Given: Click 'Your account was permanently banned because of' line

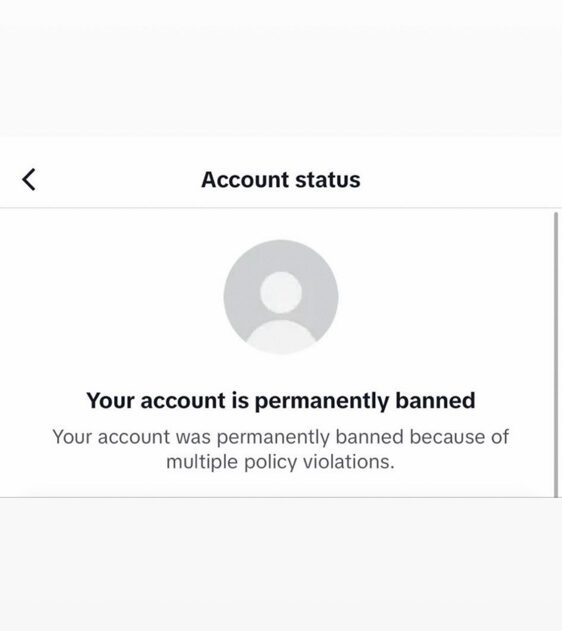Looking at the screenshot, I should [281, 437].
